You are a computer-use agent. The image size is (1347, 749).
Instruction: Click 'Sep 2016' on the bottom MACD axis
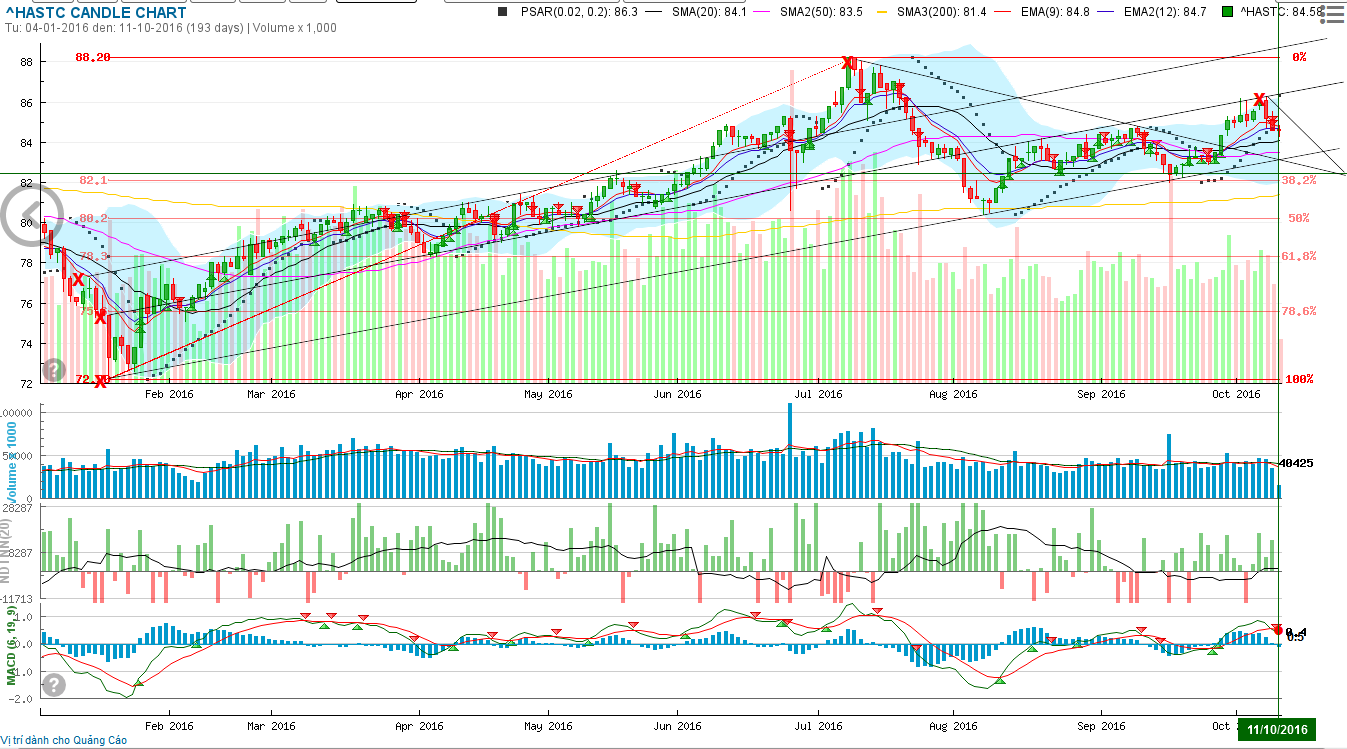(x=1101, y=726)
